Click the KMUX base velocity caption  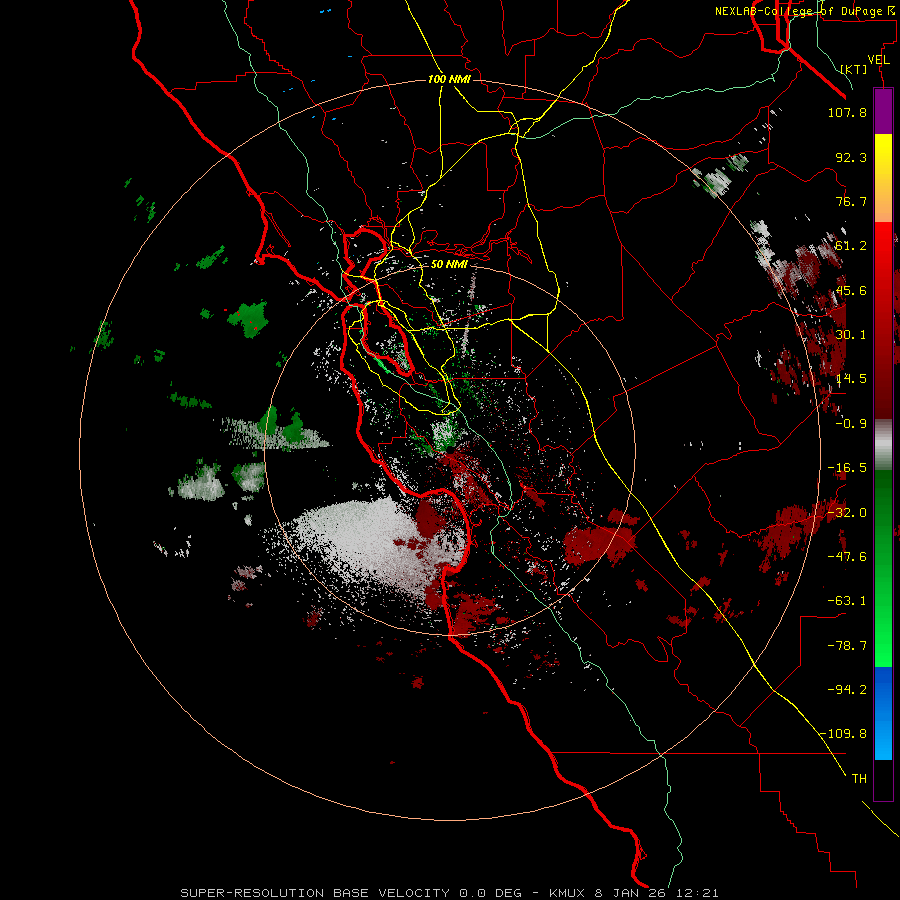[449, 893]
